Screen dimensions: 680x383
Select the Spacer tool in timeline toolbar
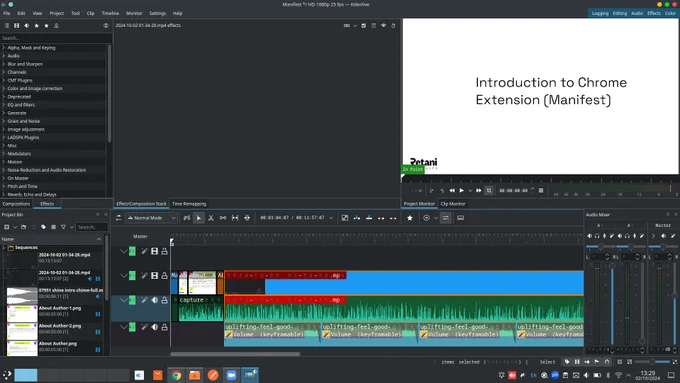click(x=223, y=218)
